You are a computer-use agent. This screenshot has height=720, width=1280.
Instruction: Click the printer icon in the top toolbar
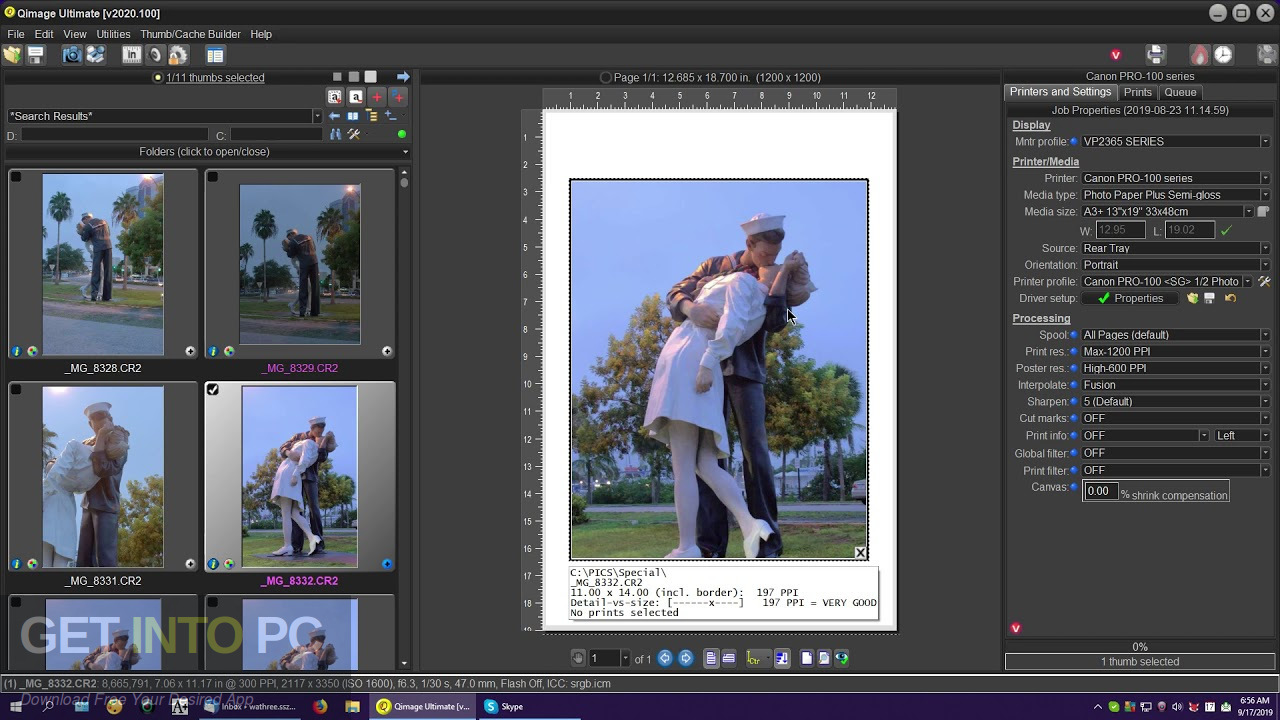click(1156, 55)
